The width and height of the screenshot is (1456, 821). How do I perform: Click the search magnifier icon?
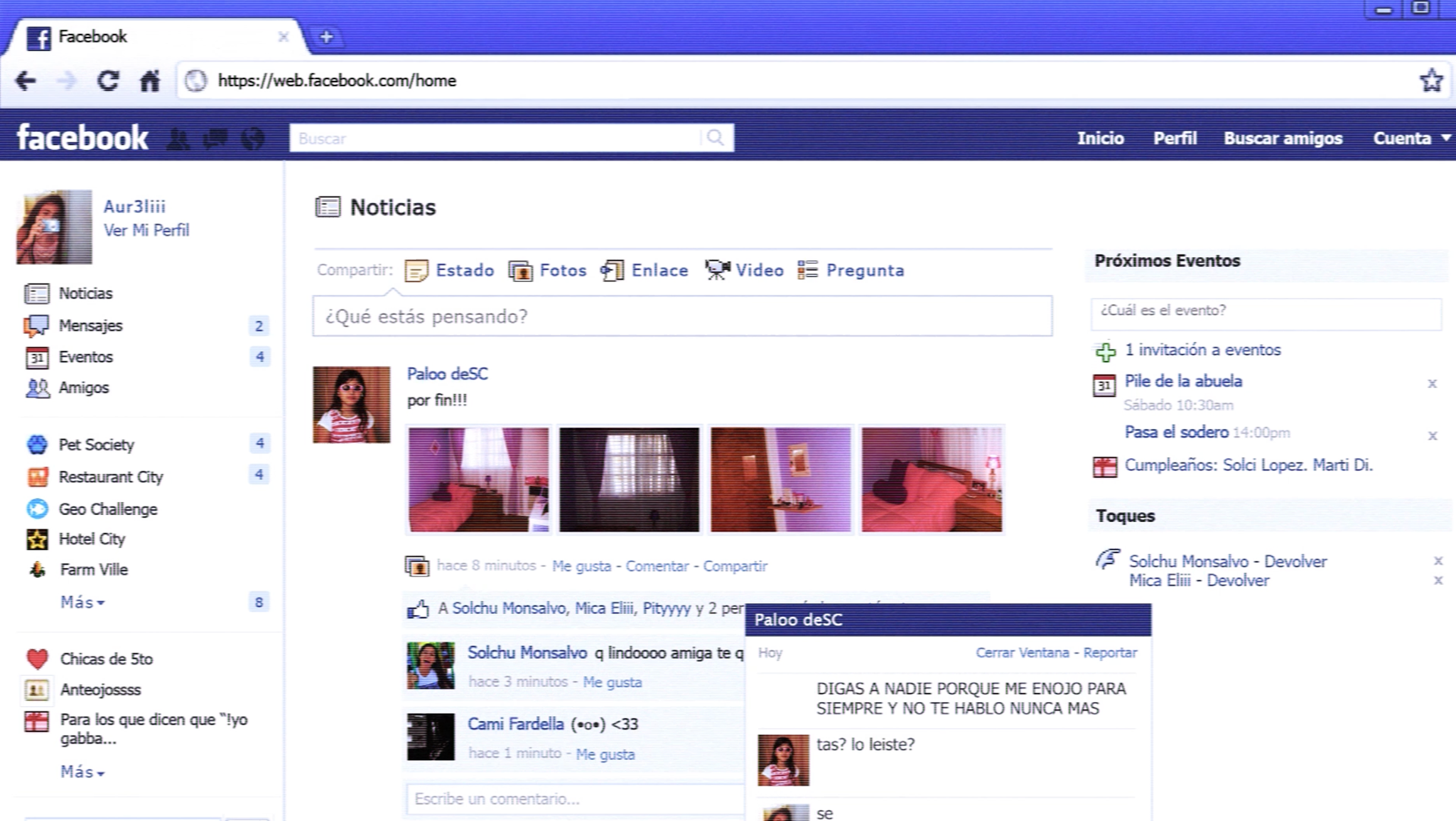pyautogui.click(x=715, y=138)
